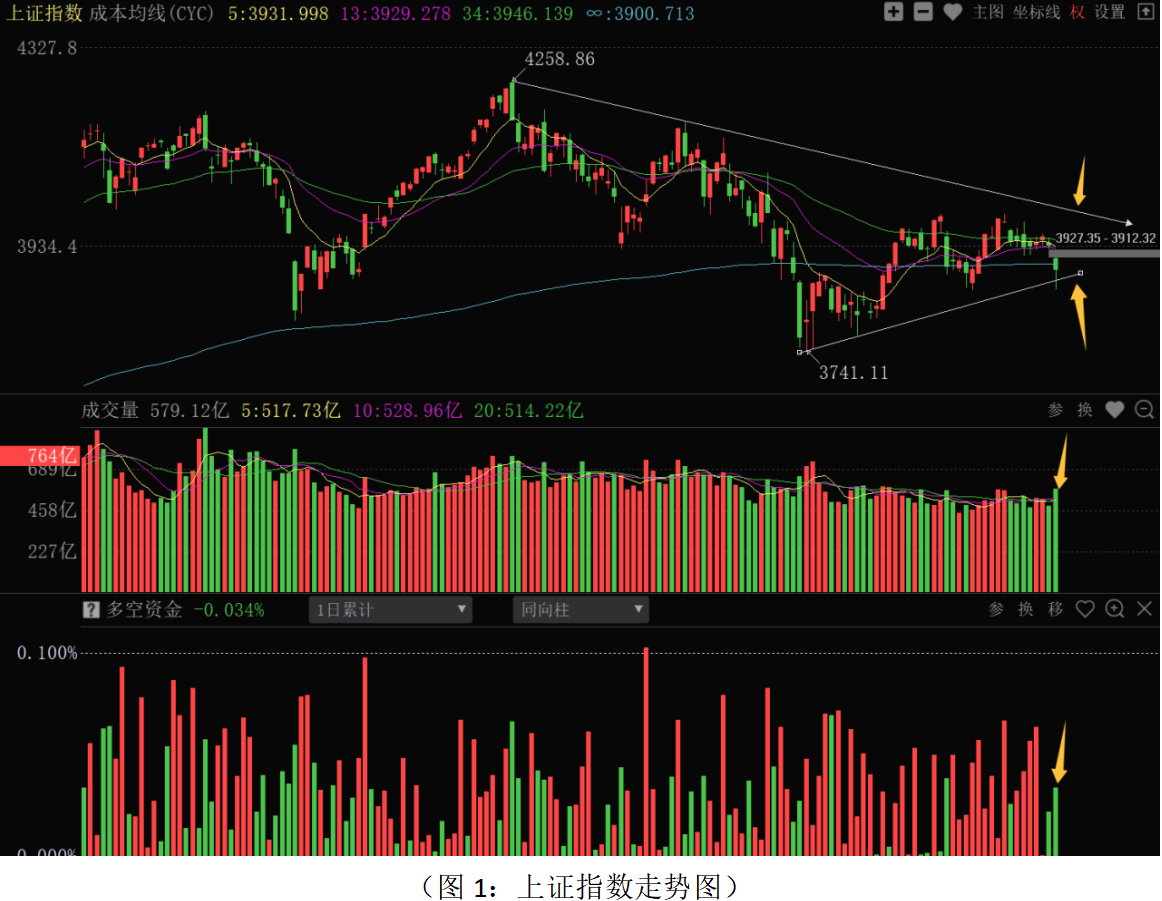The height and width of the screenshot is (901, 1162).
Task: Open the 1日累计 dropdown
Action: click(x=391, y=610)
